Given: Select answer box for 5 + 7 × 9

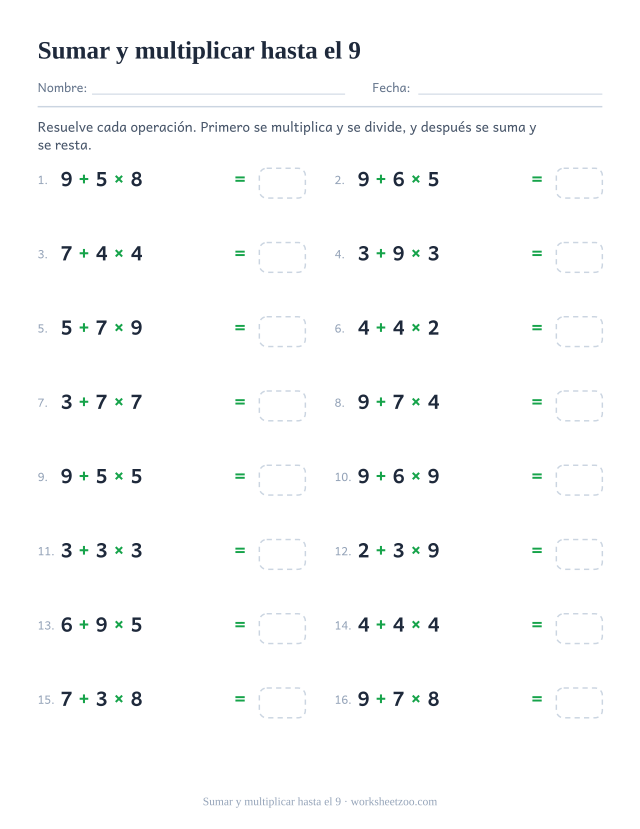Looking at the screenshot, I should [x=282, y=331].
